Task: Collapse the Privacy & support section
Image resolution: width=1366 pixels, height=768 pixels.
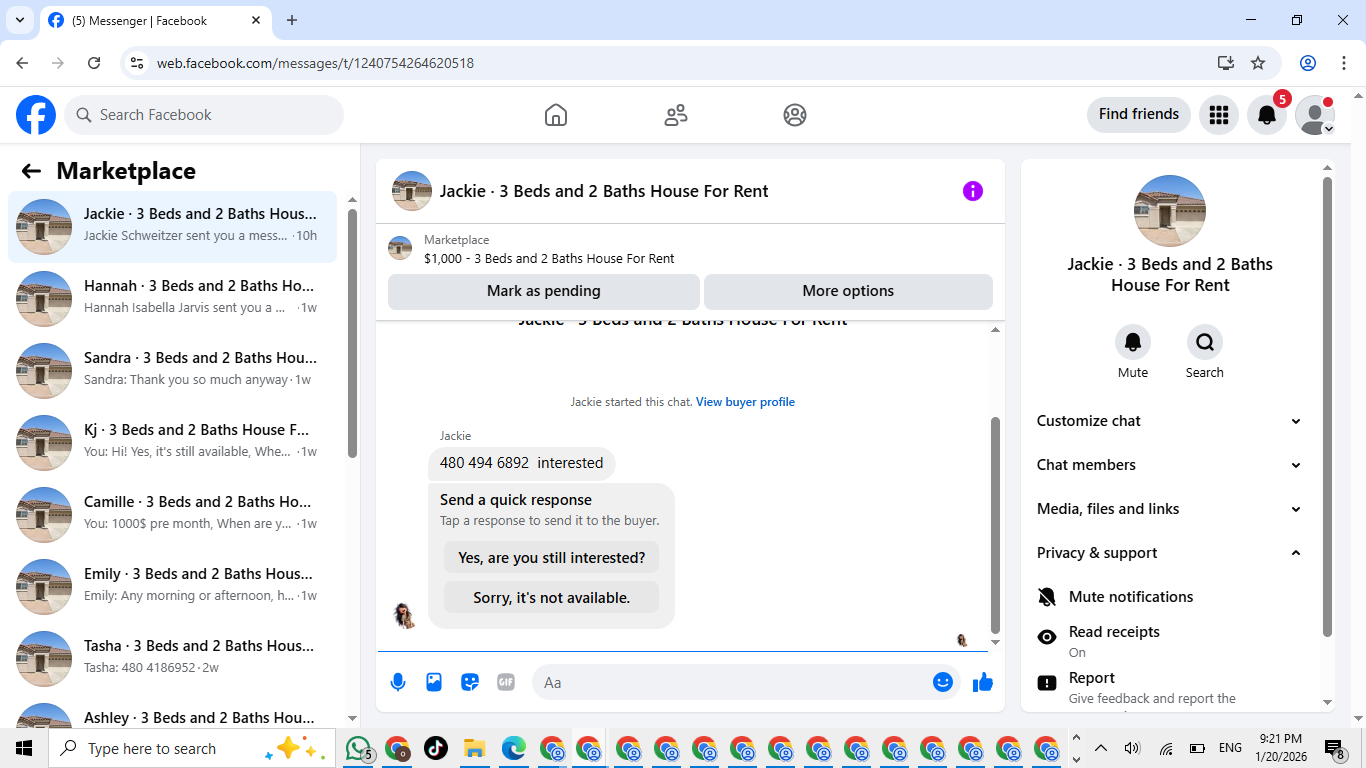Action: coord(1170,553)
